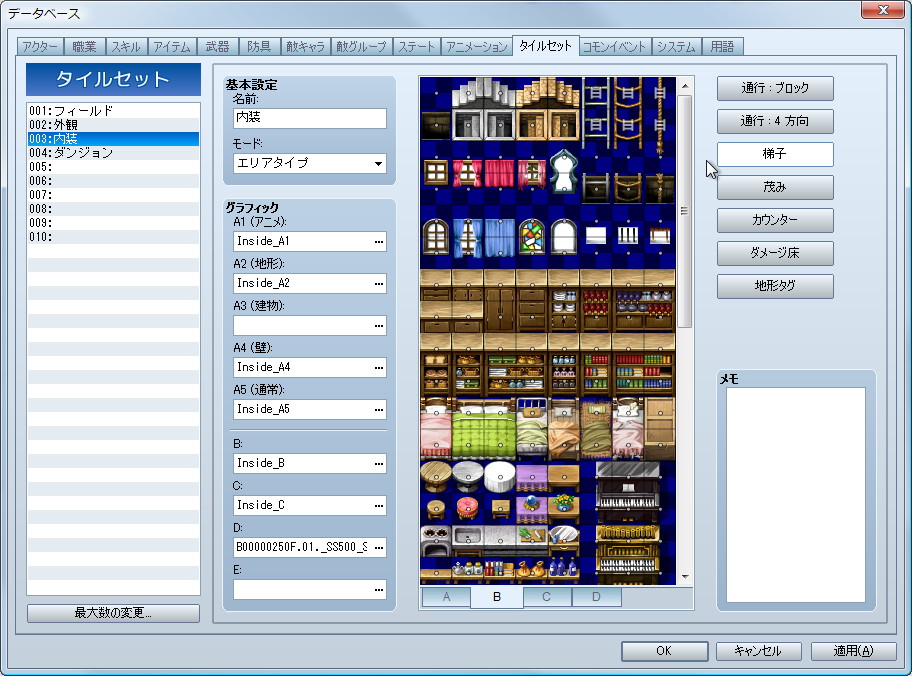This screenshot has height=676, width=912.
Task: Confirm with the OK button
Action: tap(664, 651)
